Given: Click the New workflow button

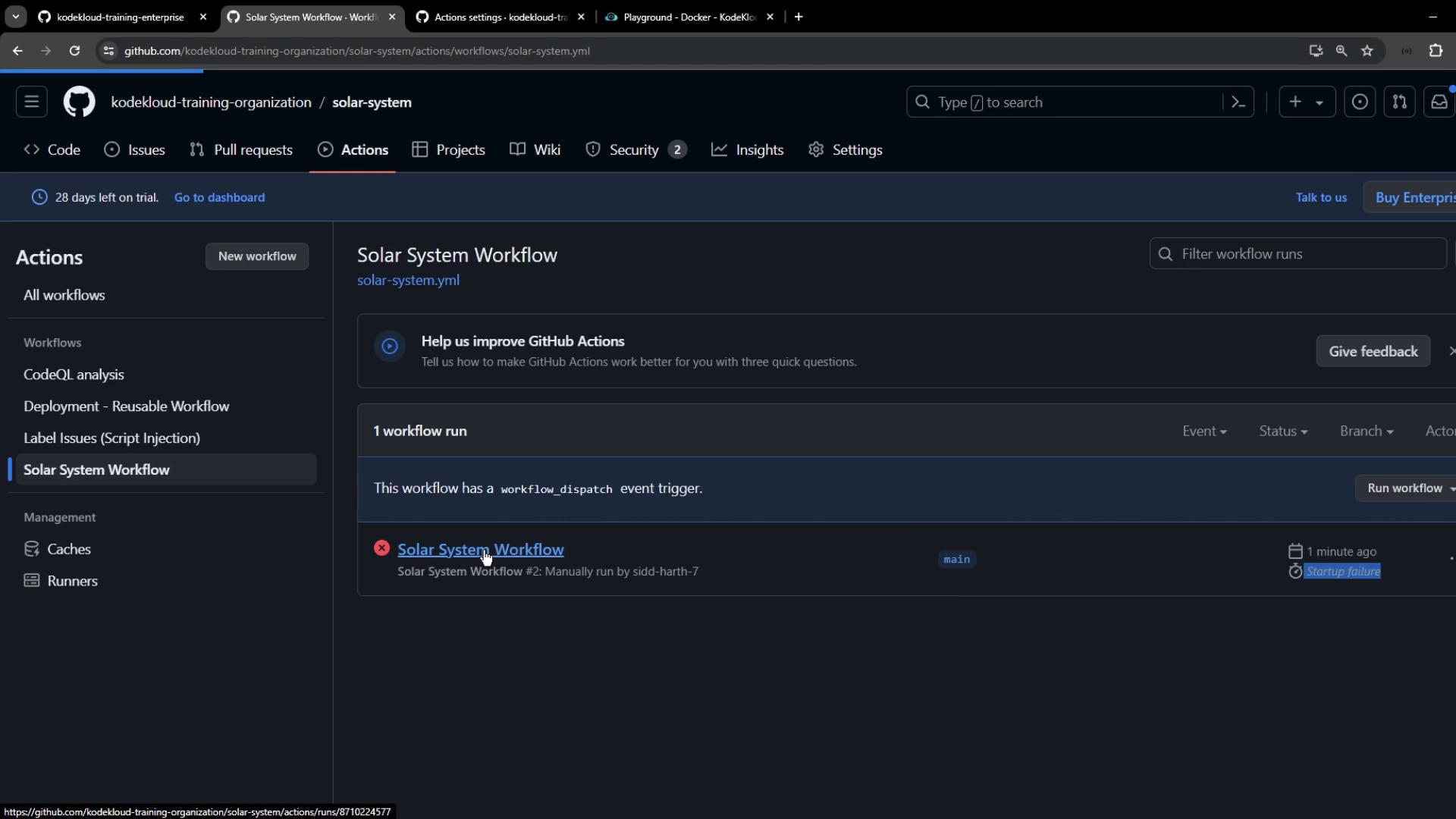Looking at the screenshot, I should tap(257, 256).
